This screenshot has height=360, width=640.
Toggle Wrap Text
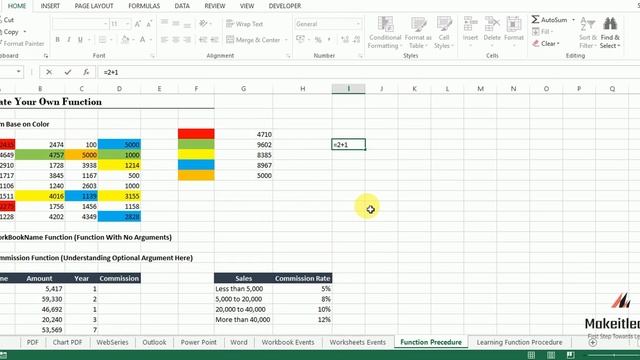(x=244, y=24)
